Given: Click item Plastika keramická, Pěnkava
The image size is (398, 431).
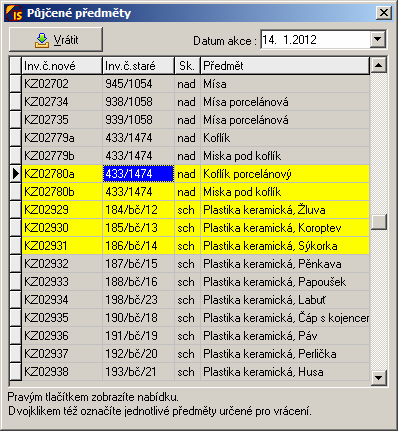Looking at the screenshot, I should 285,264.
